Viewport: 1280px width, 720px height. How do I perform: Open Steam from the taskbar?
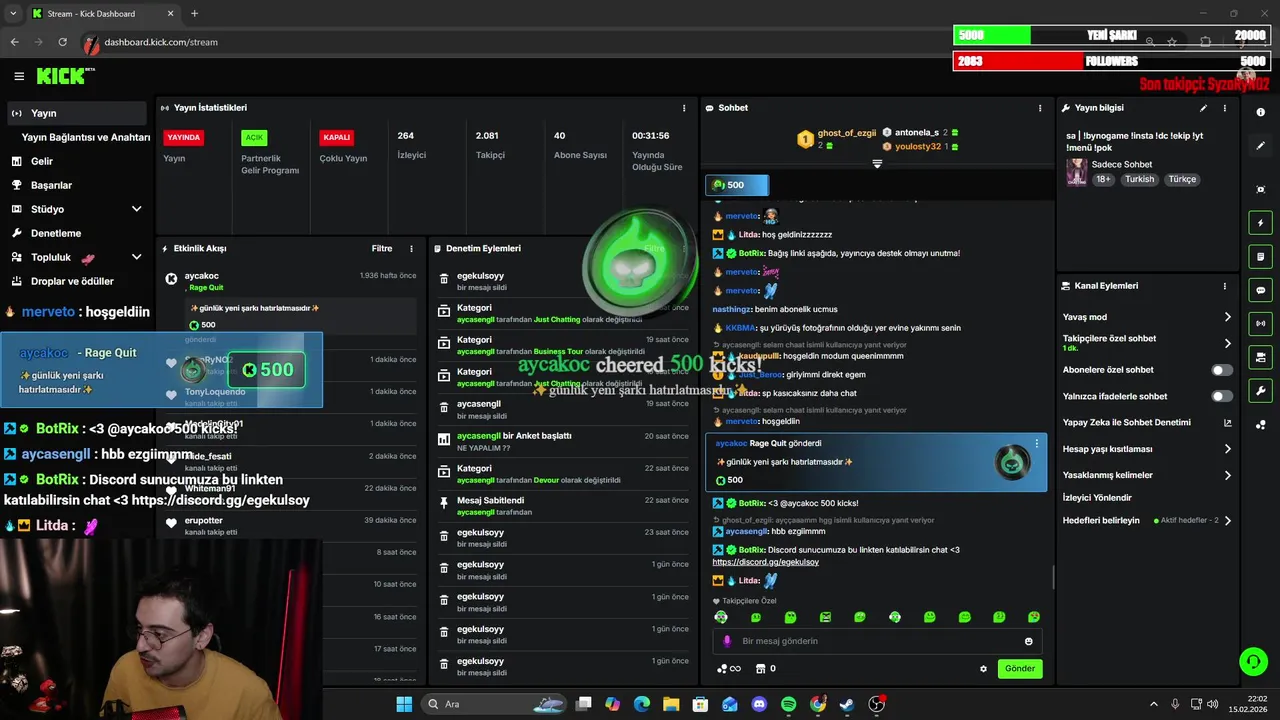847,704
